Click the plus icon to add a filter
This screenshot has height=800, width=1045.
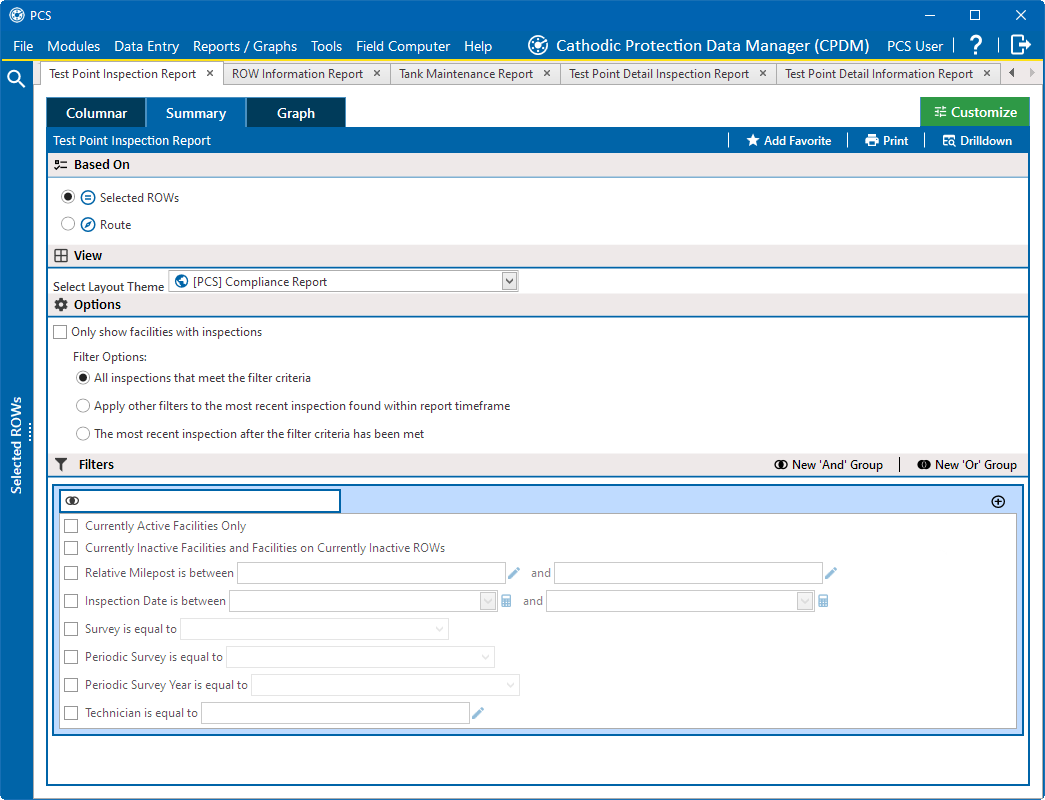click(x=998, y=501)
